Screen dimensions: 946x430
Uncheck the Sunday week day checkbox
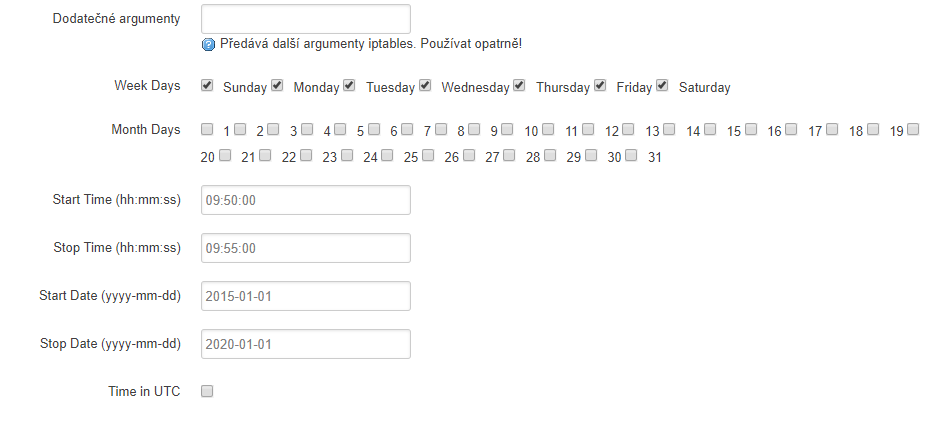tap(207, 85)
